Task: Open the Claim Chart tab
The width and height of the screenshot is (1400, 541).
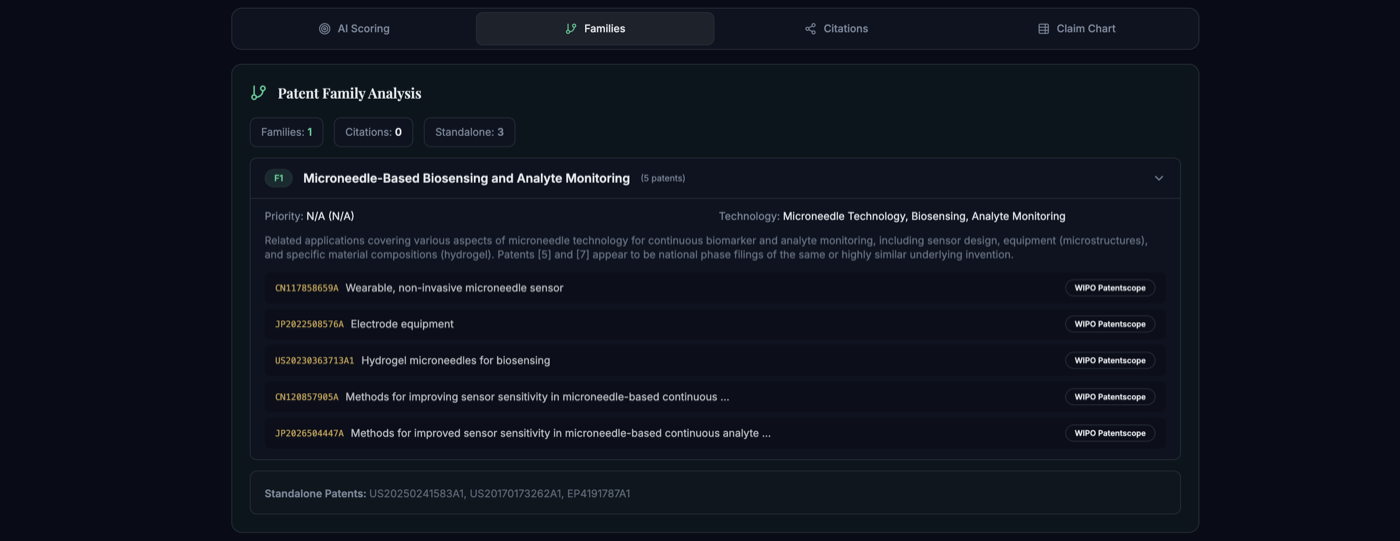Action: [1076, 29]
